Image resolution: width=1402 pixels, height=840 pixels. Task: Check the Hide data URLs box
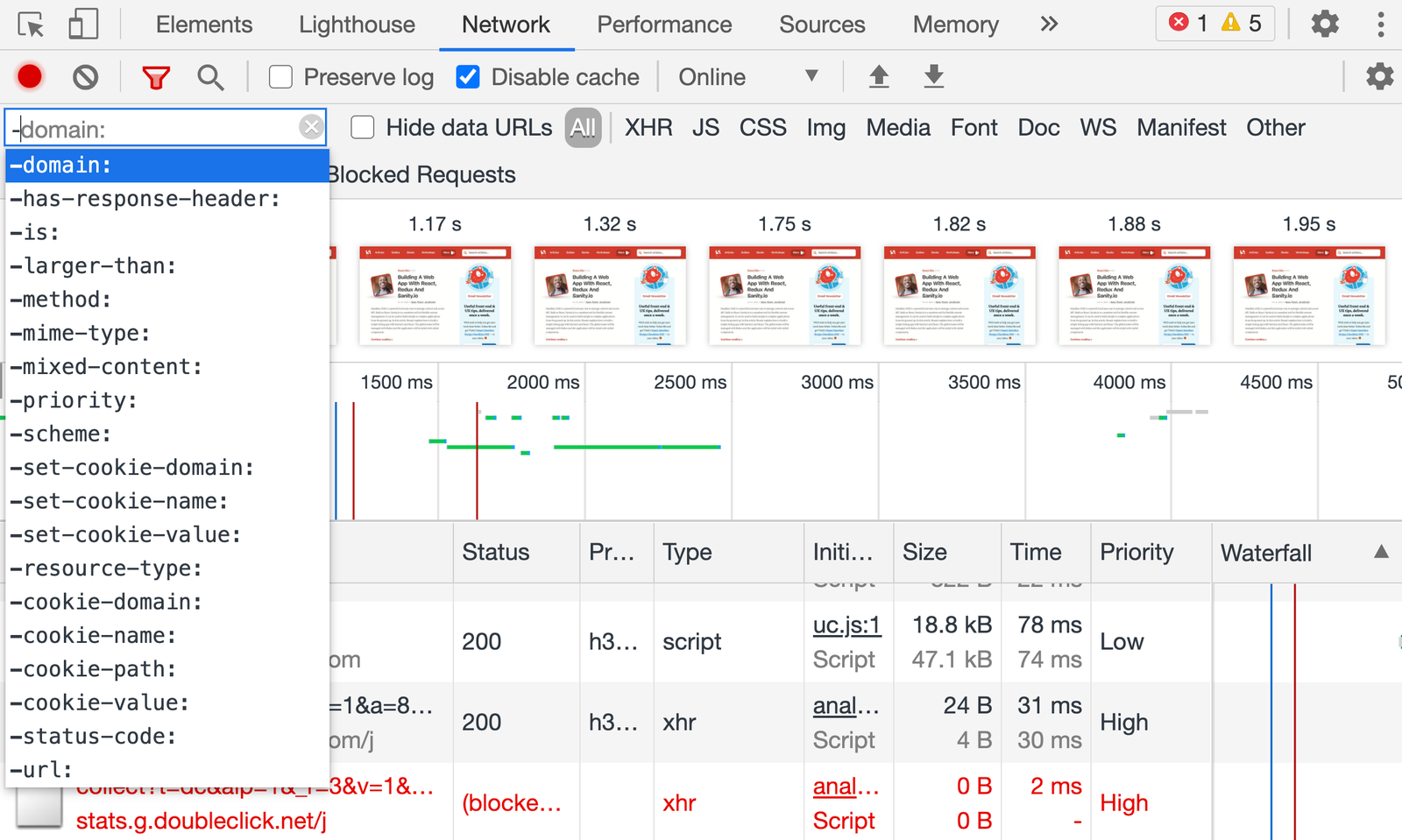tap(363, 128)
